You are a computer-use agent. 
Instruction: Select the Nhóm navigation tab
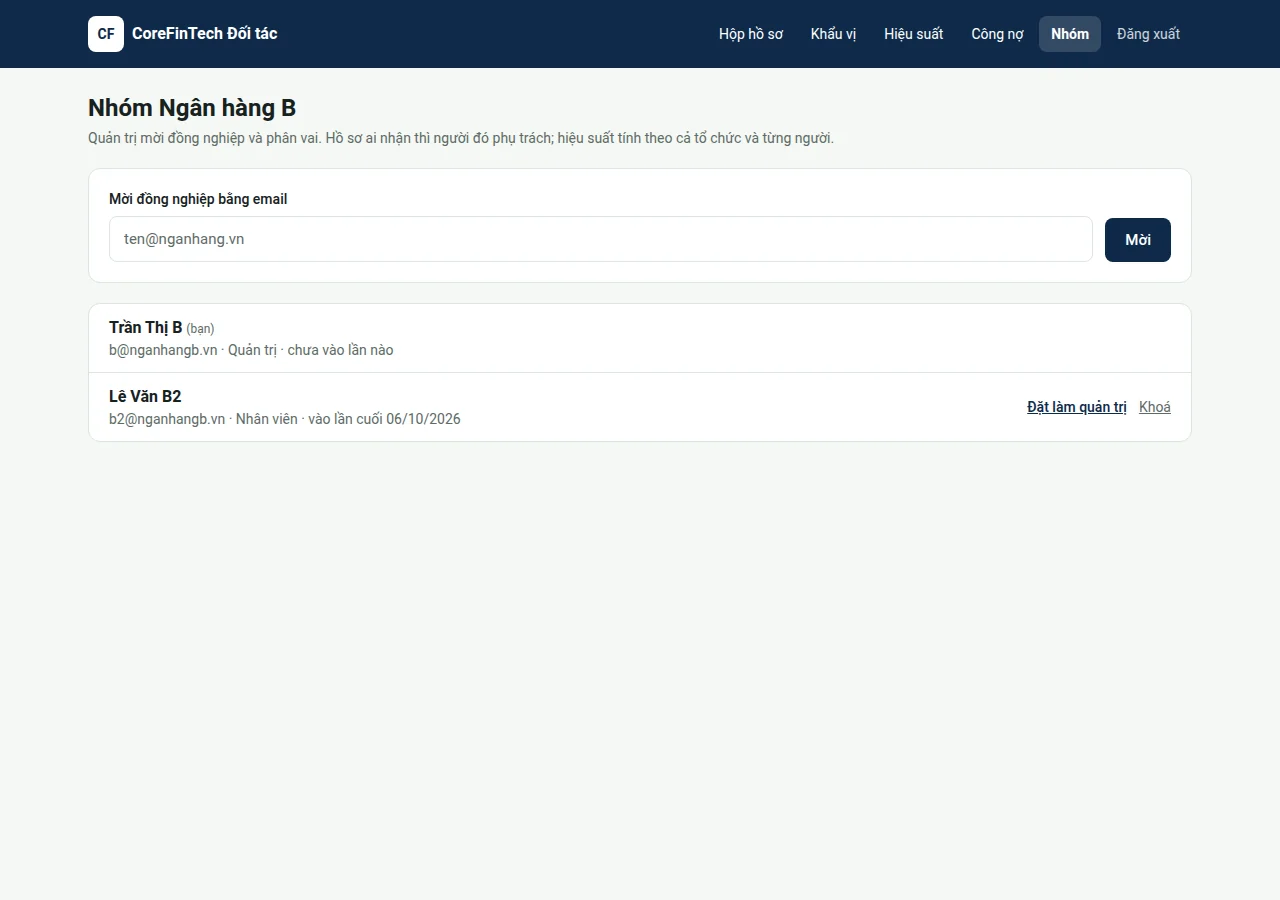click(x=1070, y=34)
